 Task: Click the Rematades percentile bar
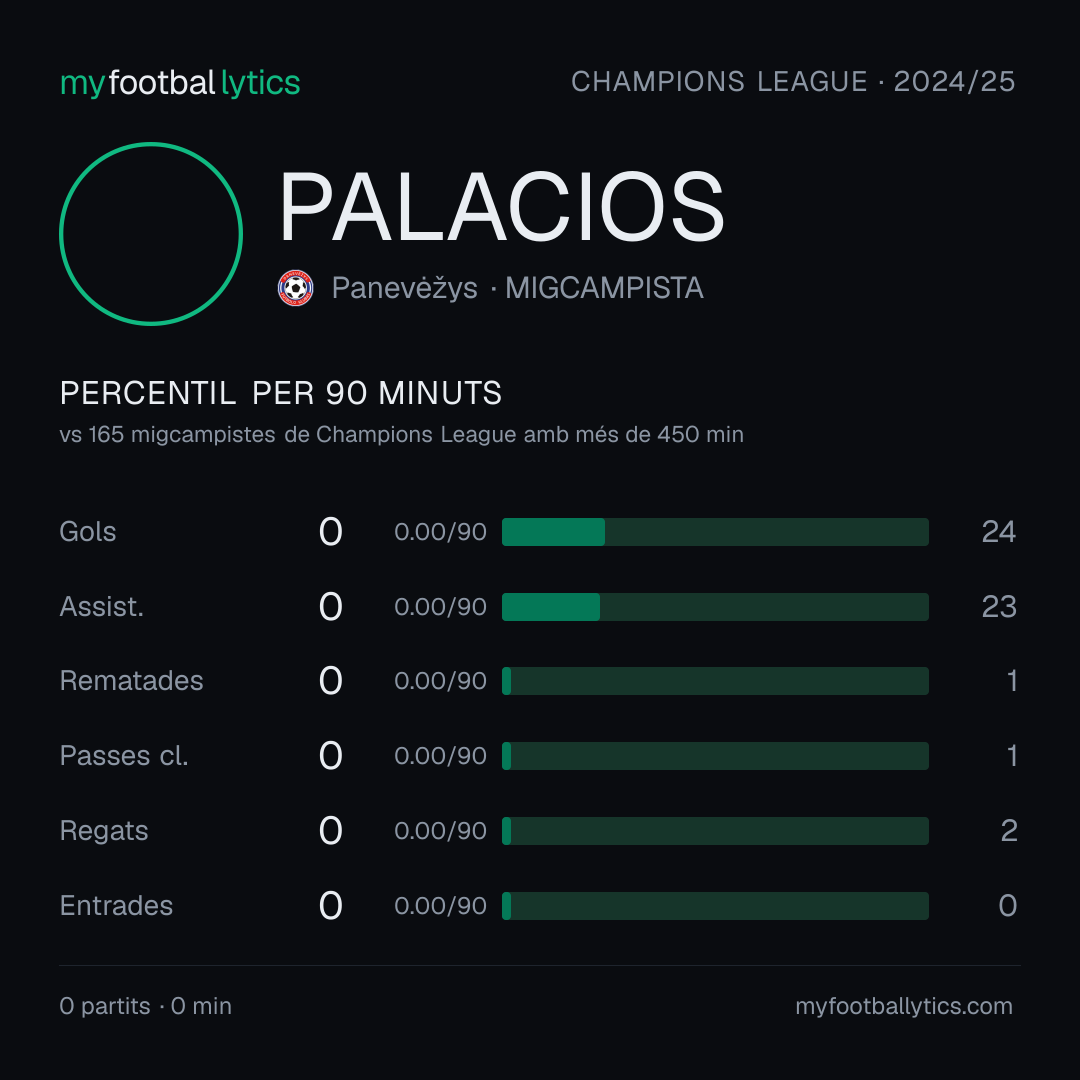coord(715,681)
